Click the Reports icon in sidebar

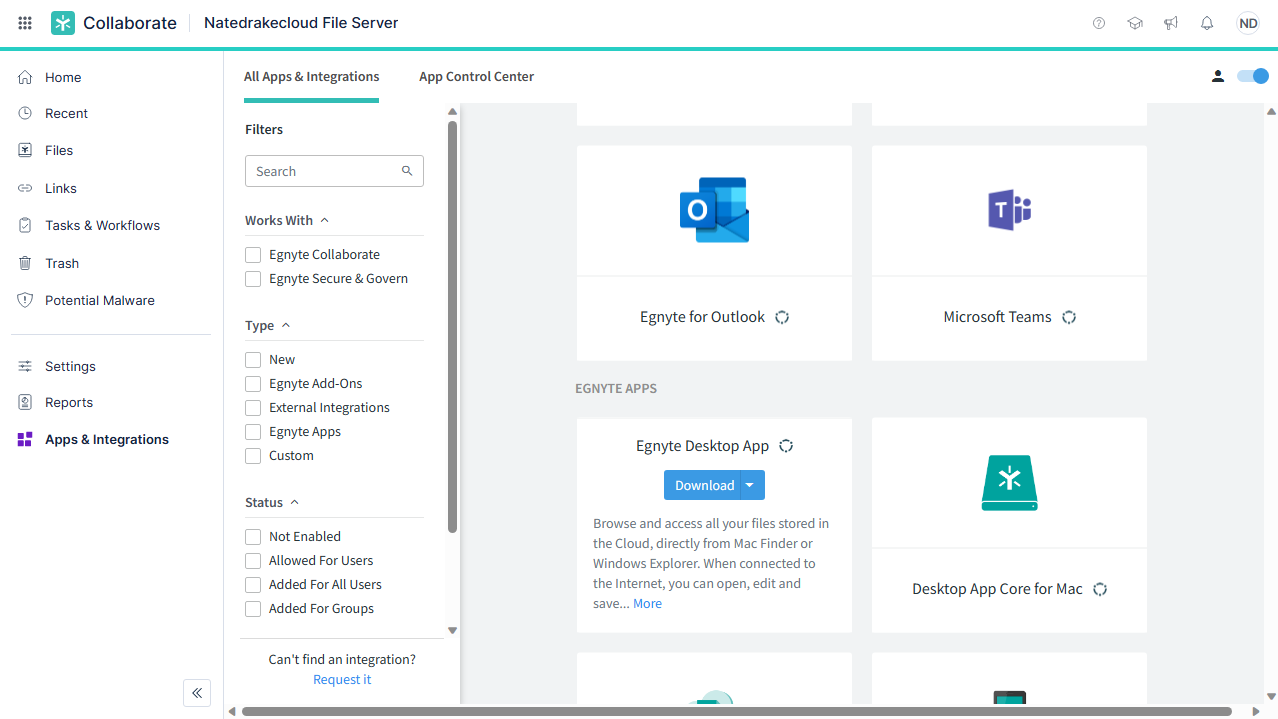click(25, 402)
